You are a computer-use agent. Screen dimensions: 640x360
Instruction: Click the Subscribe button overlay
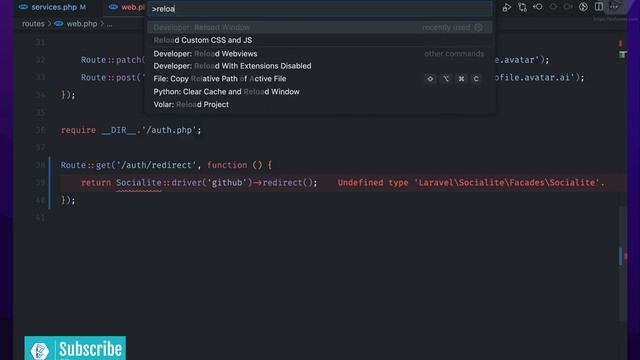[75, 348]
